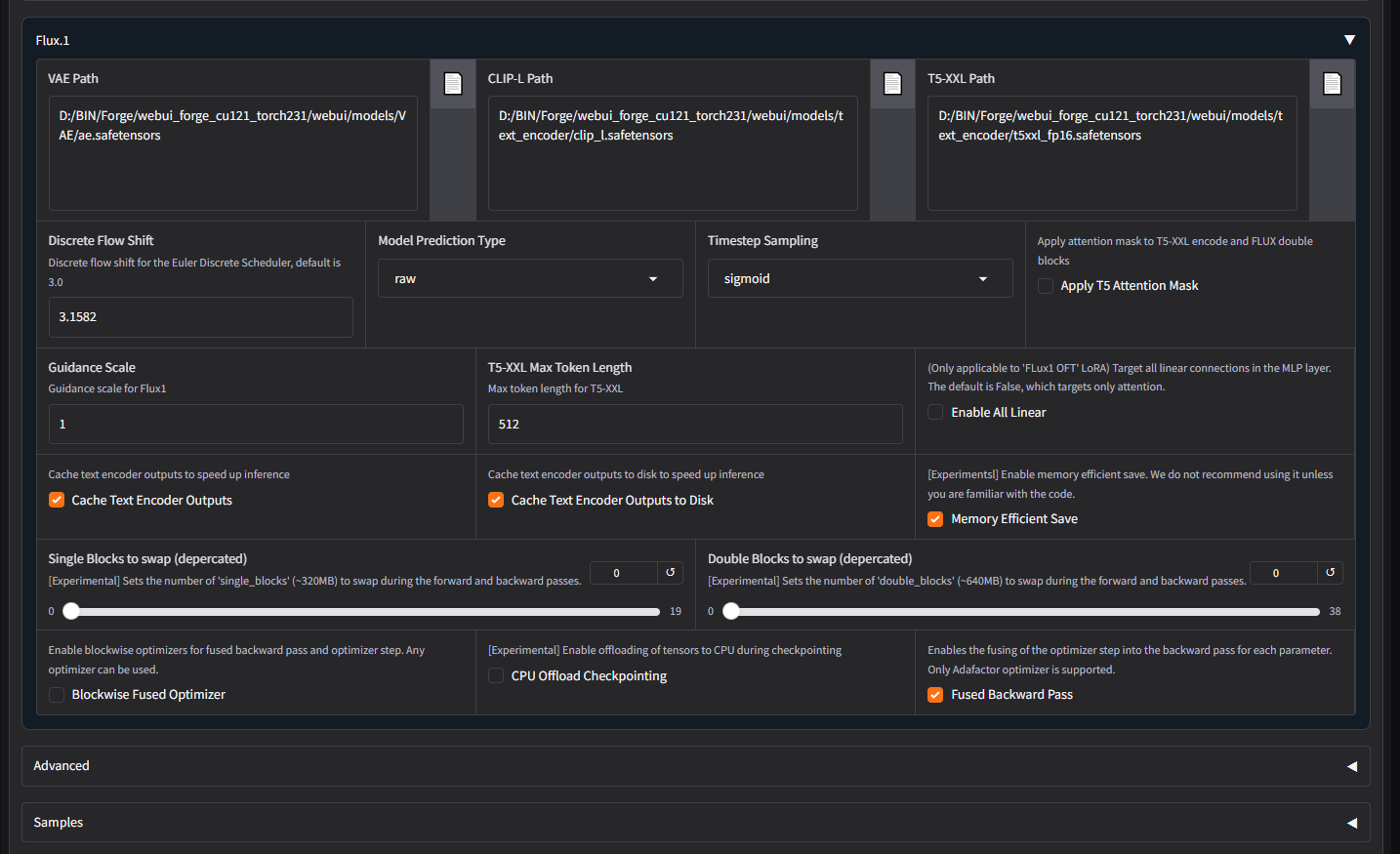Expand the Advanced section
The height and width of the screenshot is (854, 1400).
pos(1352,766)
